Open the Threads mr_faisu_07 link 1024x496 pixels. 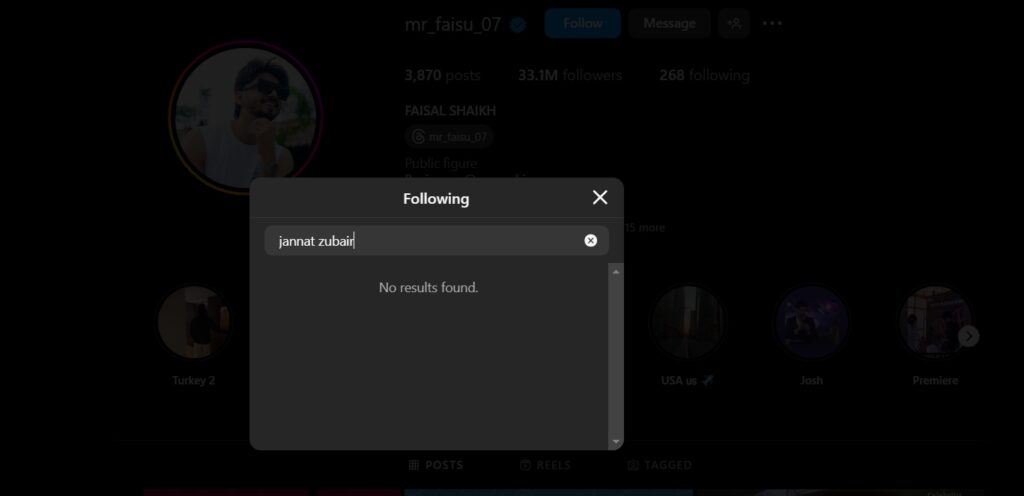click(449, 136)
